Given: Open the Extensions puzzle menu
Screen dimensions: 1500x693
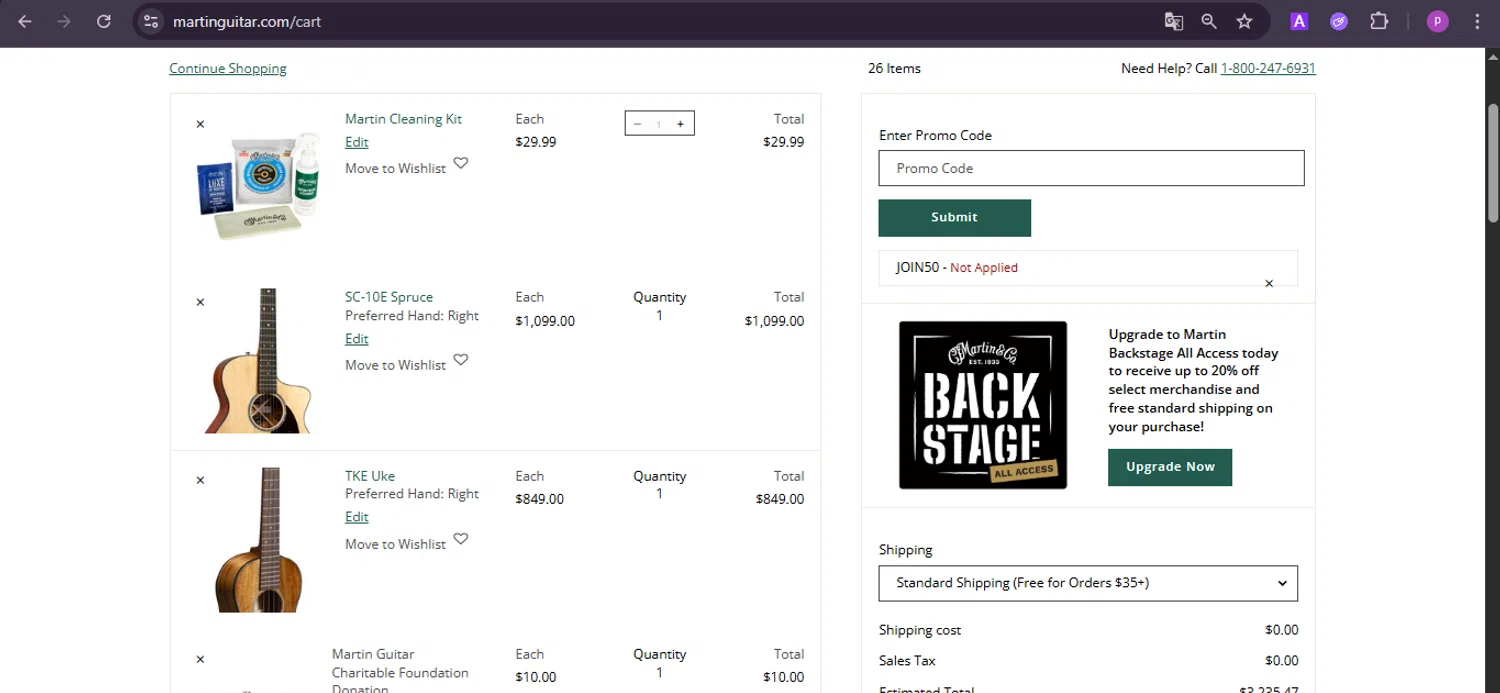Looking at the screenshot, I should pyautogui.click(x=1379, y=21).
